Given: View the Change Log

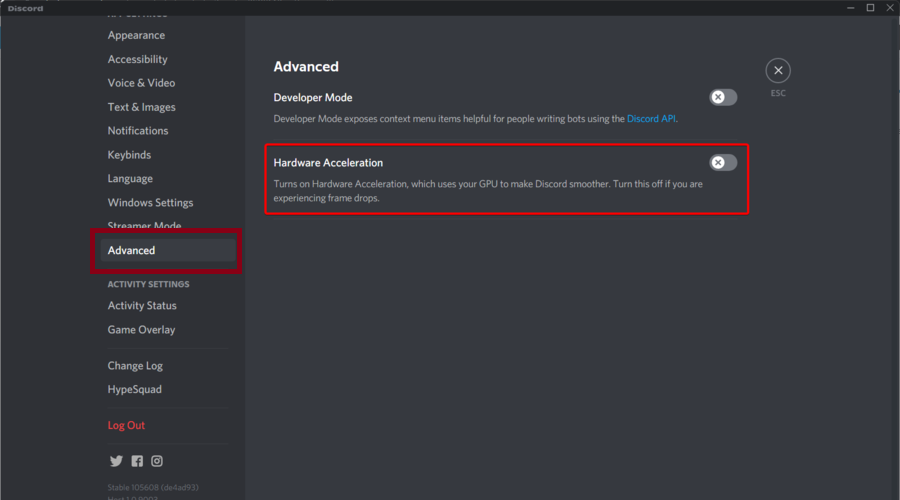Looking at the screenshot, I should click(x=135, y=366).
